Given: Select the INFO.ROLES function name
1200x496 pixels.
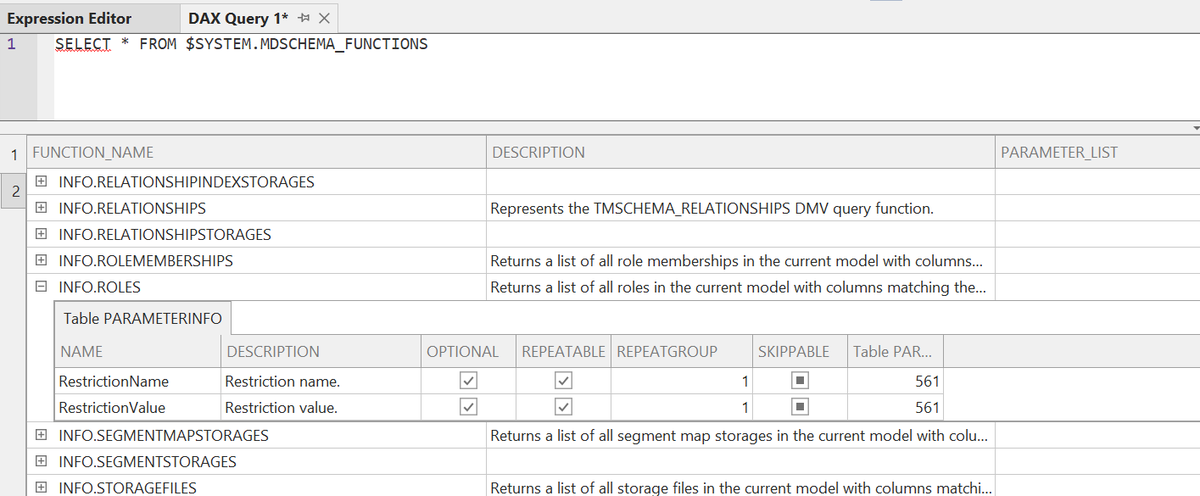Looking at the screenshot, I should pyautogui.click(x=100, y=286).
